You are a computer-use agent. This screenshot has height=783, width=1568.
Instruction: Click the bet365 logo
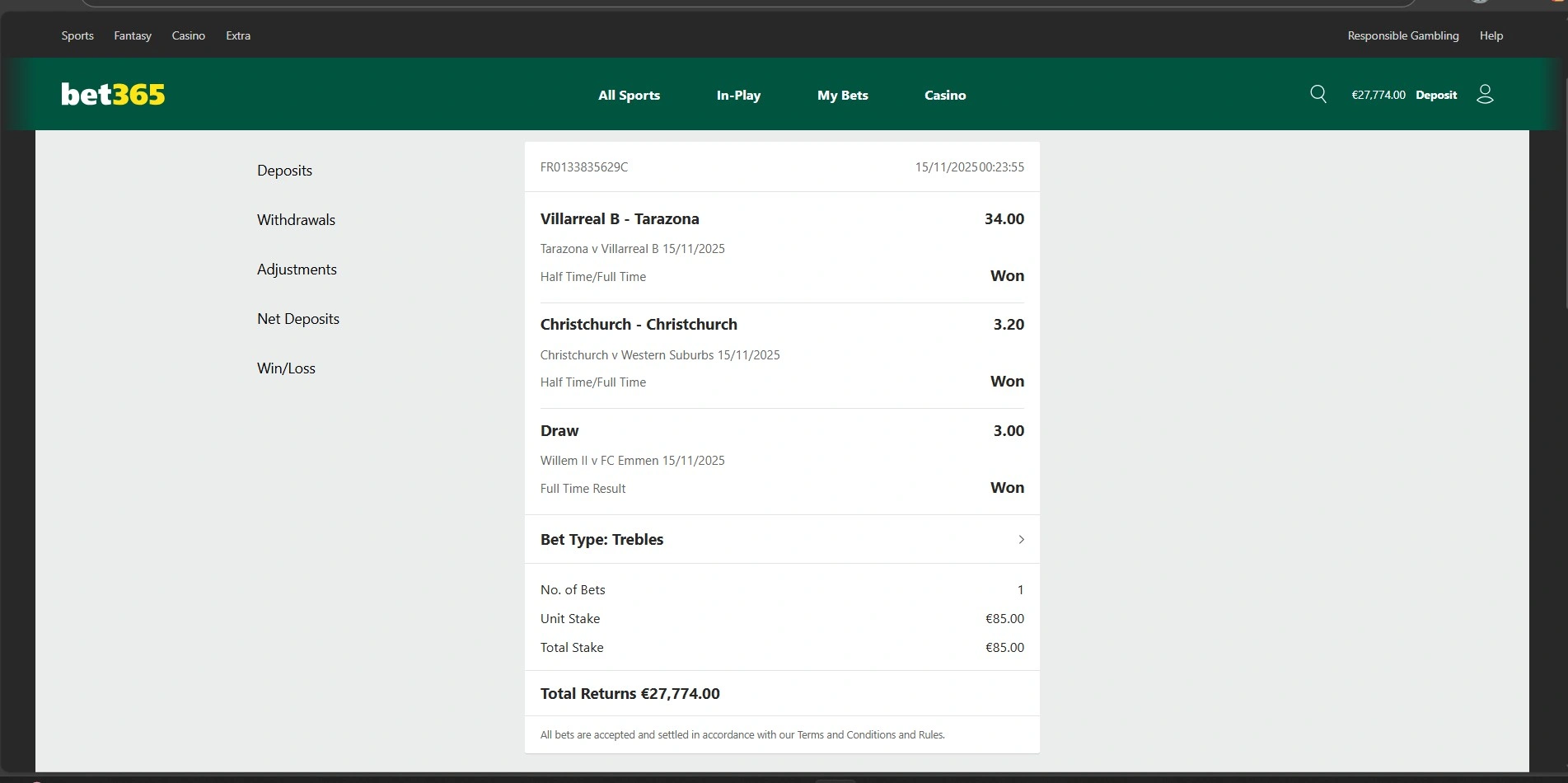(x=113, y=95)
